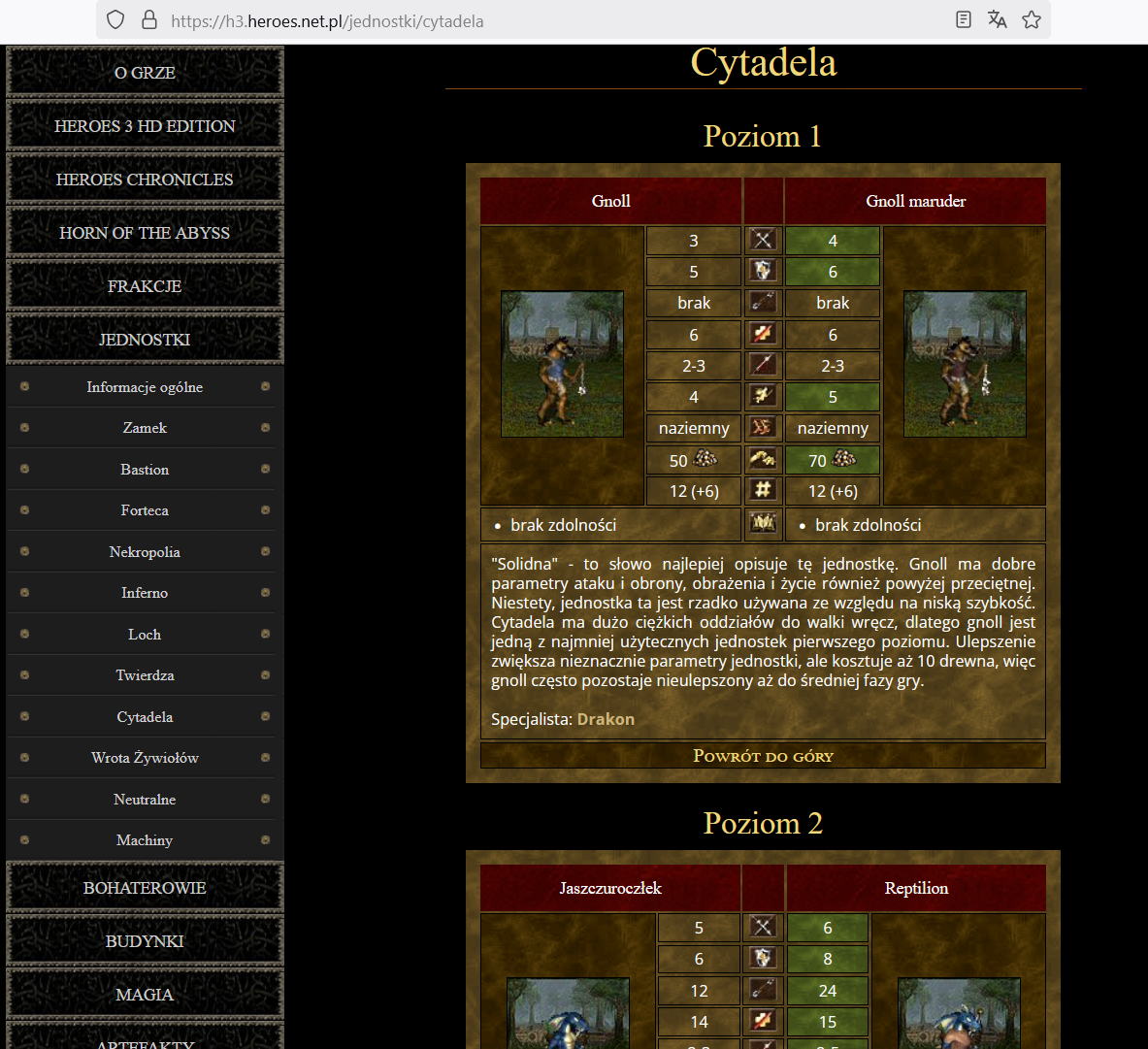Viewport: 1148px width, 1049px height.
Task: Click the Jaszczuroczłek creature portrait
Action: tap(568, 1013)
